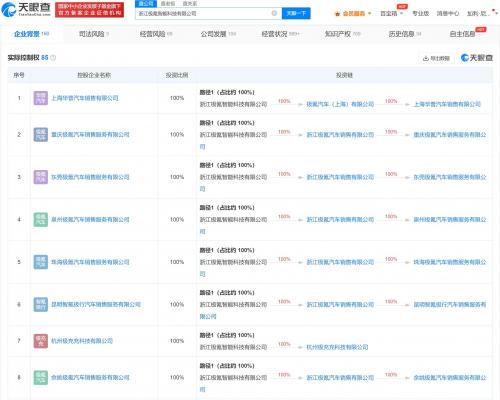Open the blue company logo in row 6

41,304
